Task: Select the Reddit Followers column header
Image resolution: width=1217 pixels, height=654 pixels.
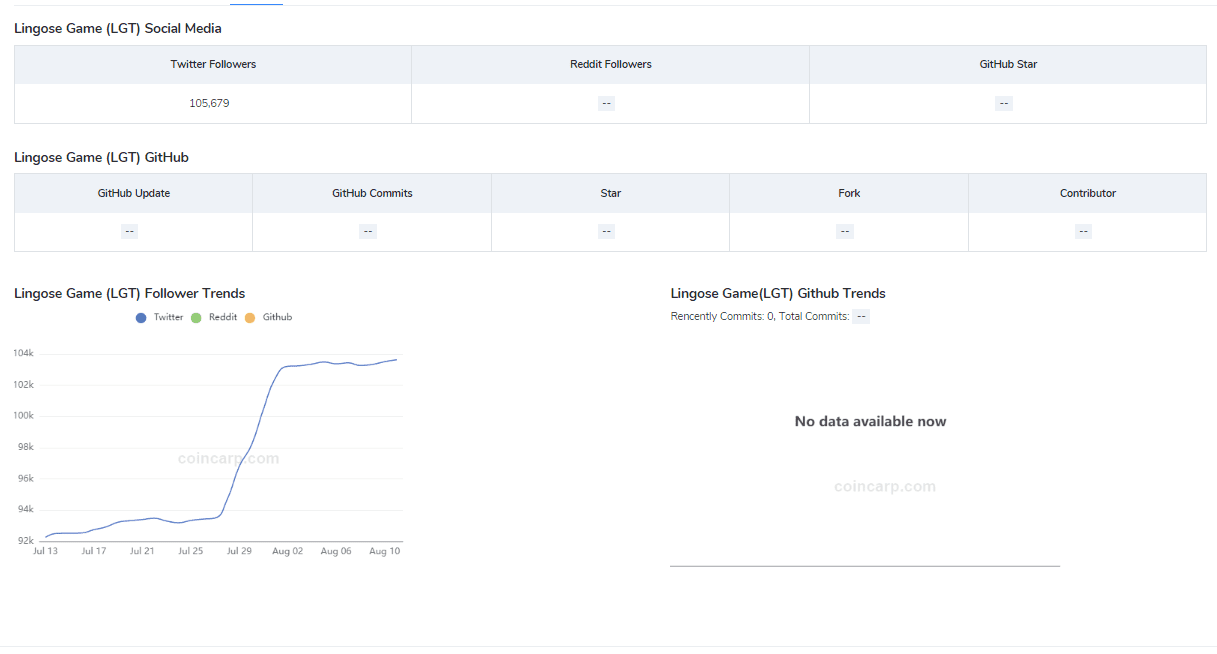Action: [x=610, y=64]
